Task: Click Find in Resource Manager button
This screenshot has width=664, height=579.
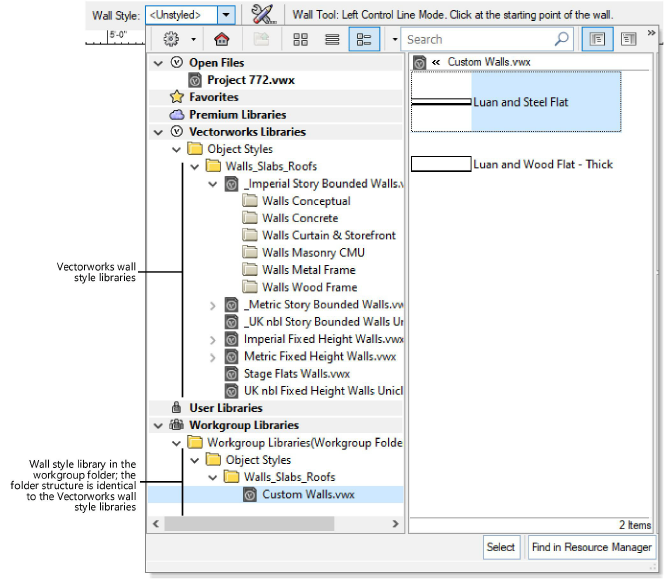Action: (592, 547)
